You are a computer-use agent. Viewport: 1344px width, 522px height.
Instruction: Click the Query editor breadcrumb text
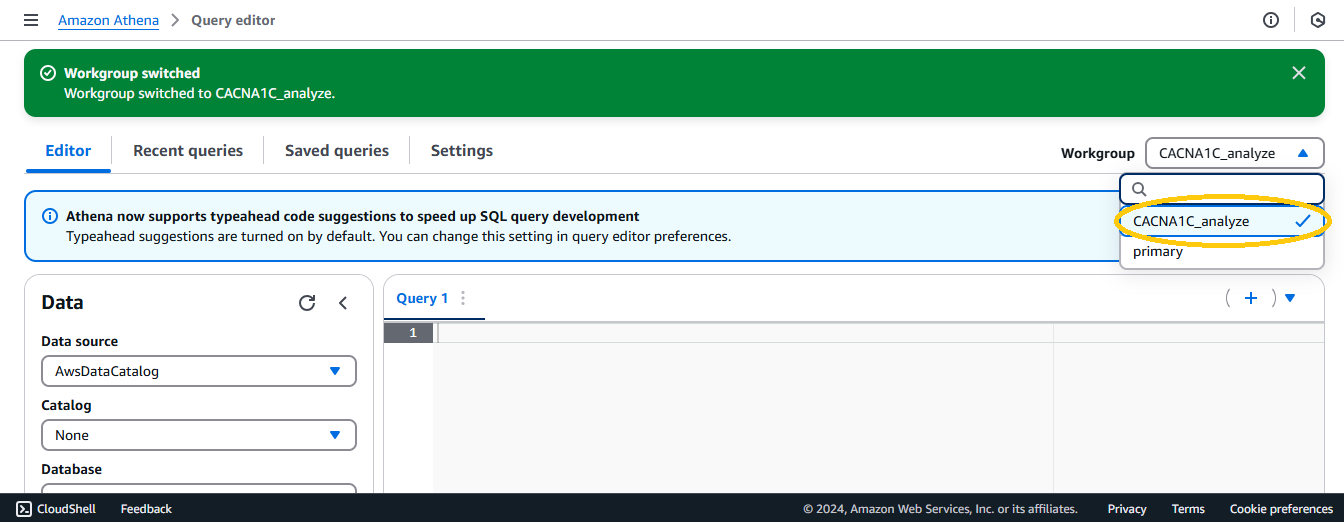click(233, 20)
